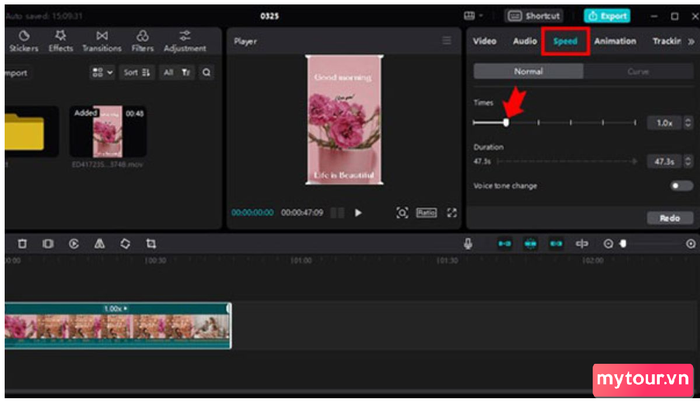700x405 pixels.
Task: Expand more tabs with the double chevron
Action: pyautogui.click(x=692, y=41)
